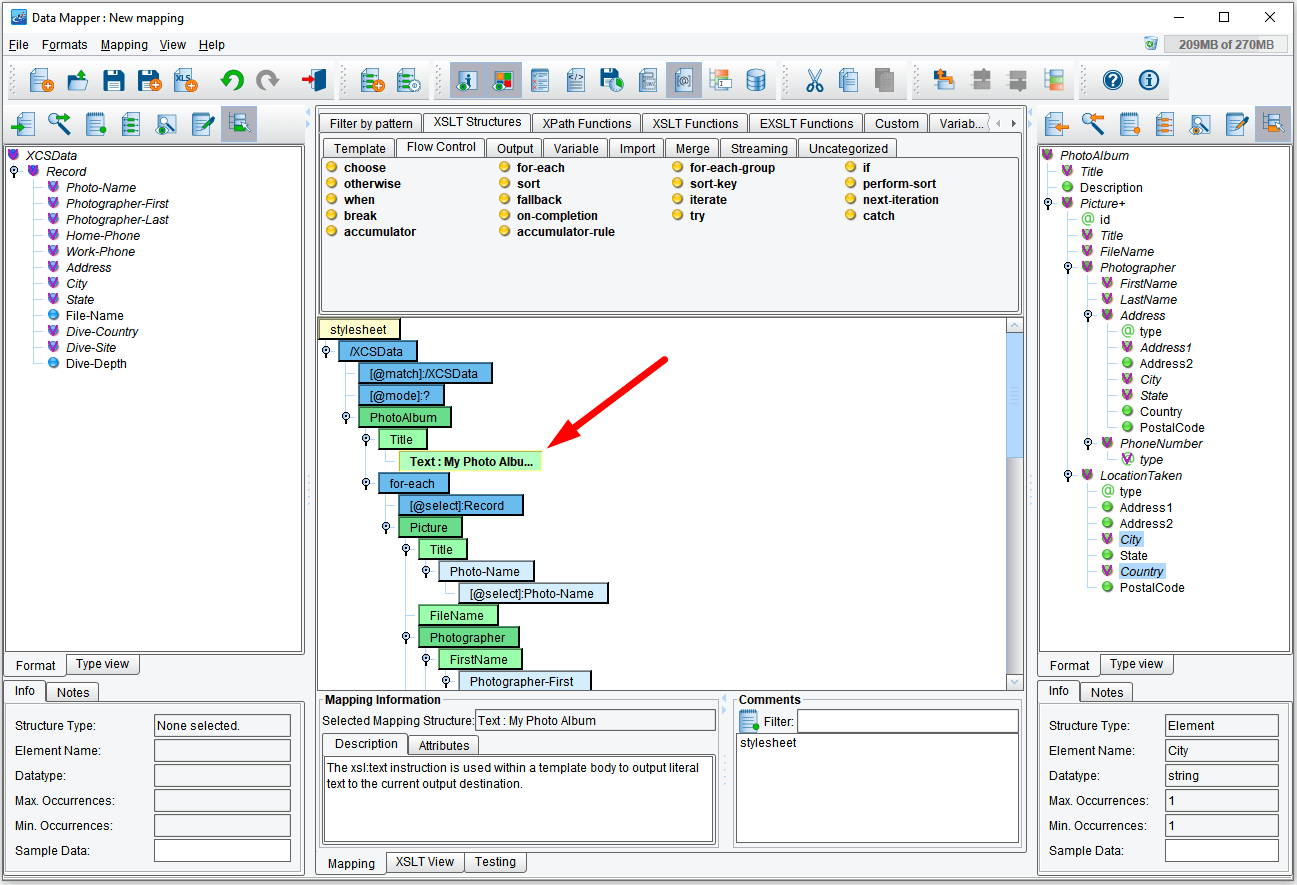Click the Text : My Photo Album node

[470, 462]
